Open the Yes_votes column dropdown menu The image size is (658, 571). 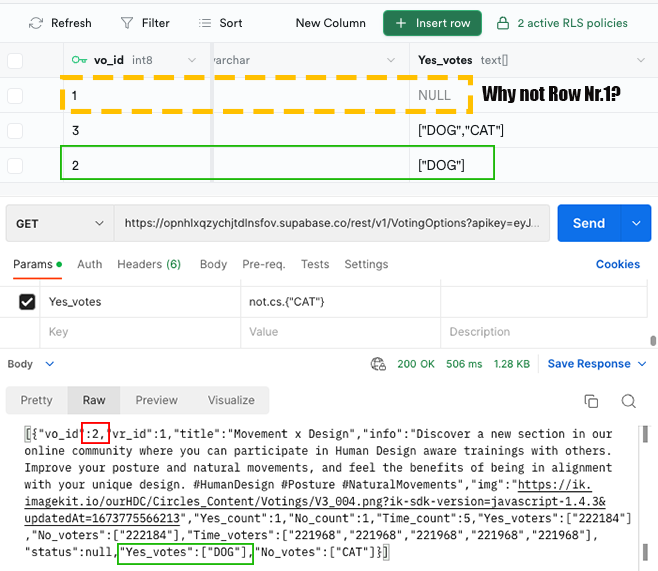(641, 60)
